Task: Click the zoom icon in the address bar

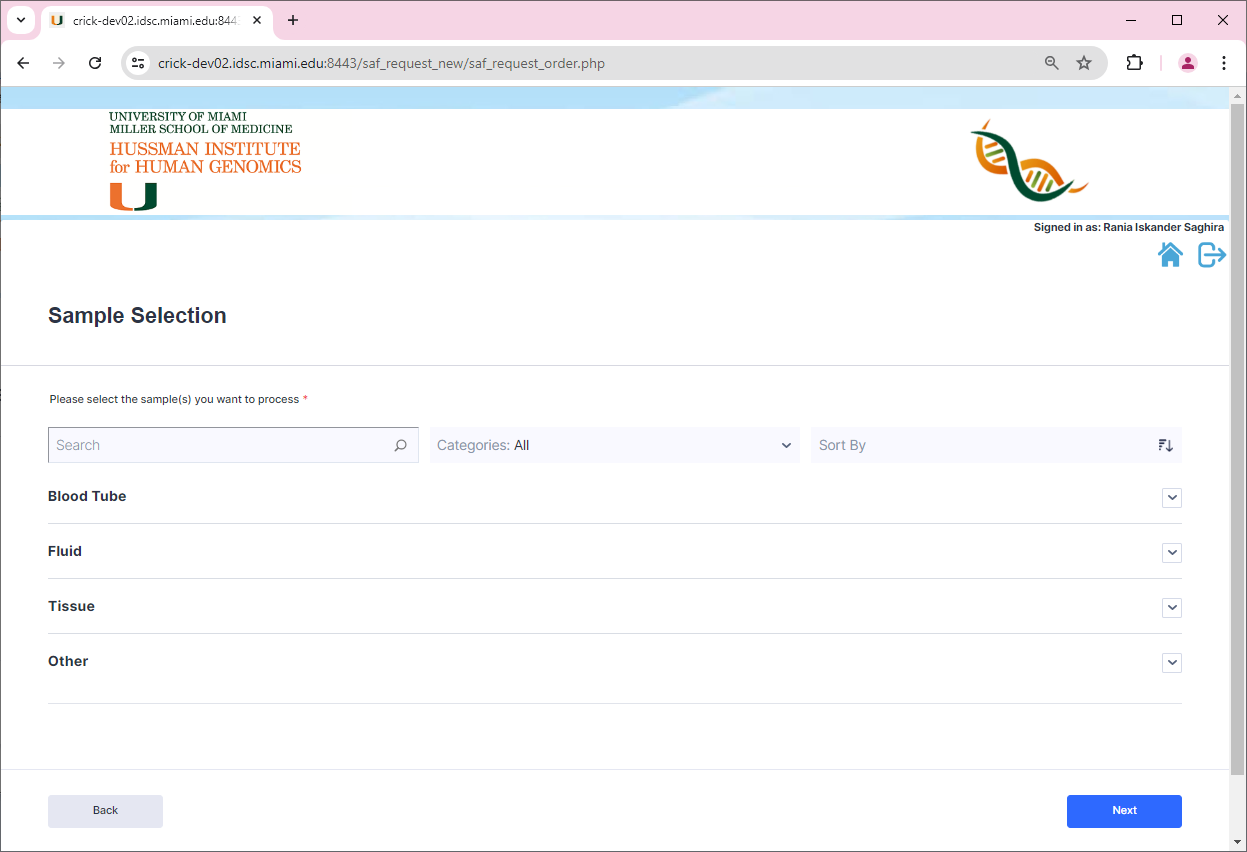Action: [1051, 62]
